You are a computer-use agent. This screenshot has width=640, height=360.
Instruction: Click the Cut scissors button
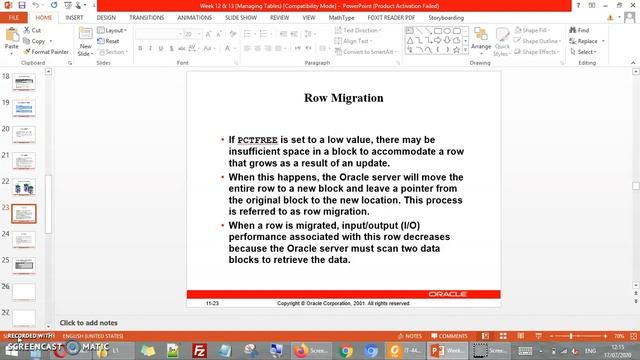coord(32,30)
